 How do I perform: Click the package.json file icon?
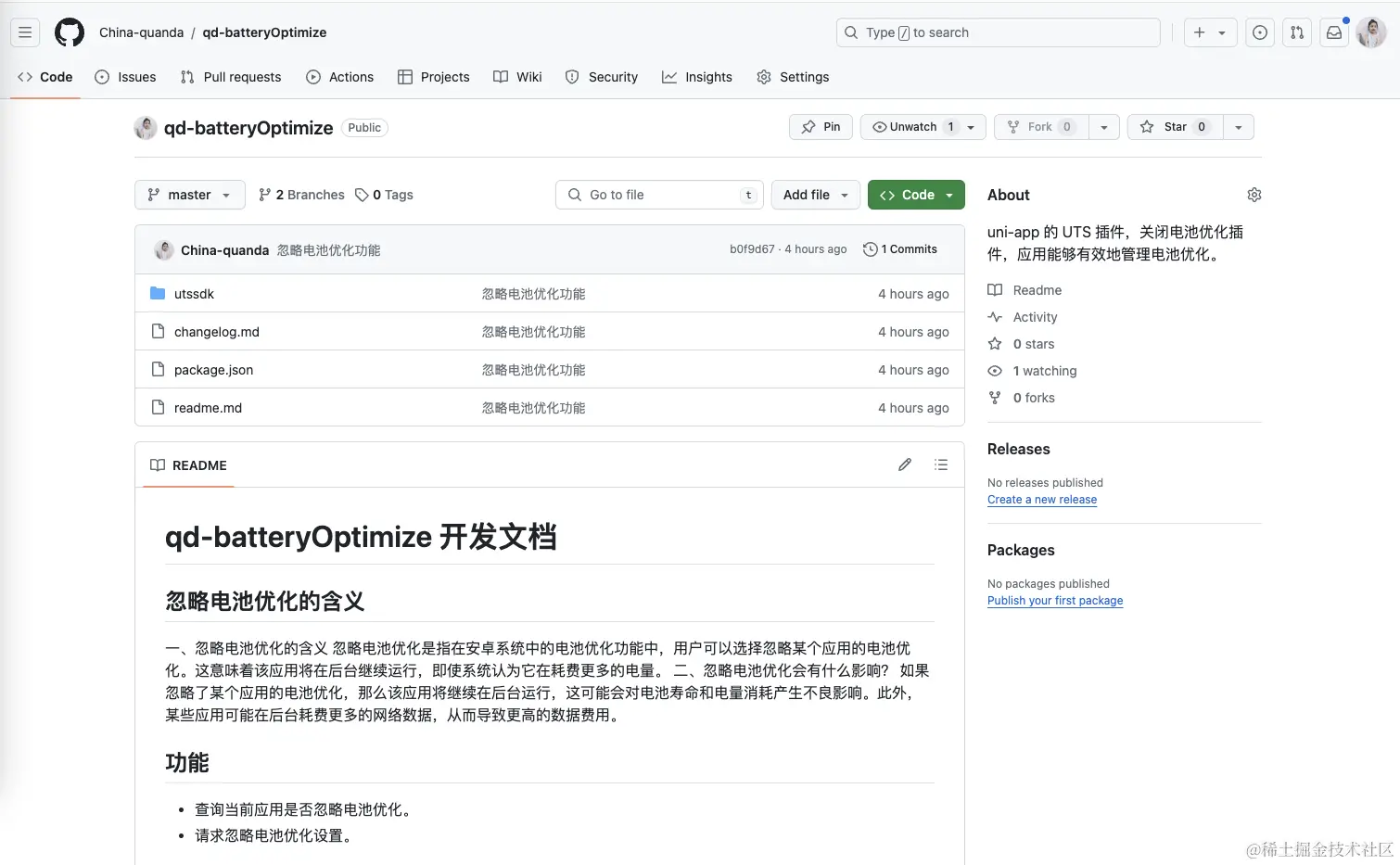158,369
